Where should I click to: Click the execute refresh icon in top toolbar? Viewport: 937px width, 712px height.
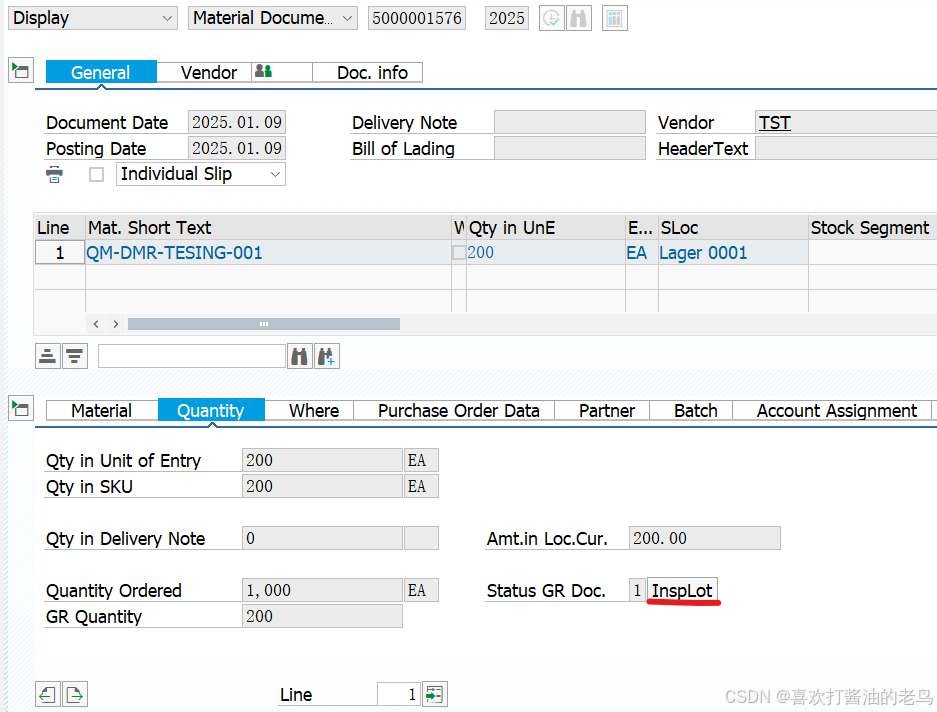[551, 18]
